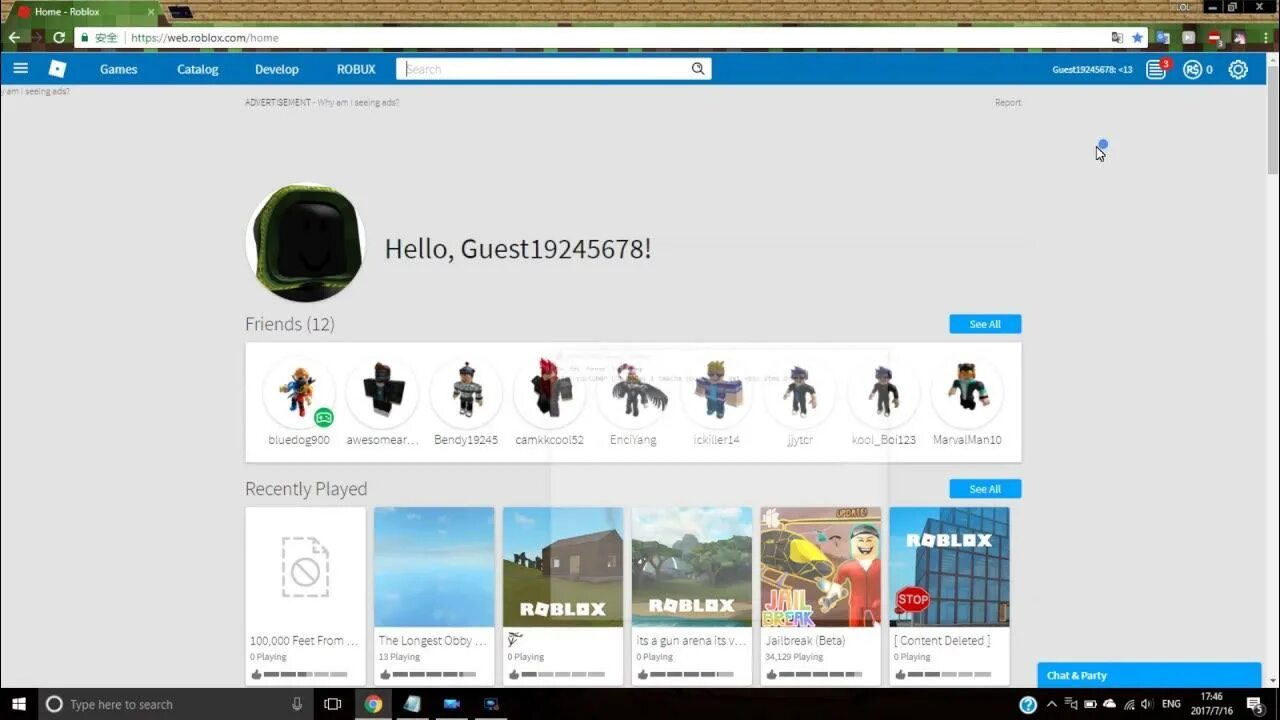
Task: Open the Roblox hamburger navigation menu
Action: click(20, 69)
